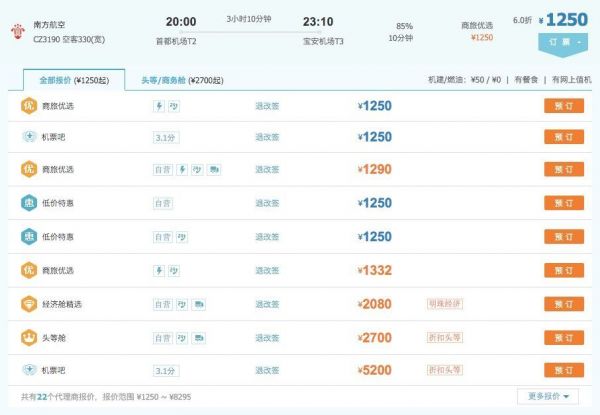The image size is (600, 415).
Task: Open 退改签 policy for the ¥5200 fare
Action: 266,370
